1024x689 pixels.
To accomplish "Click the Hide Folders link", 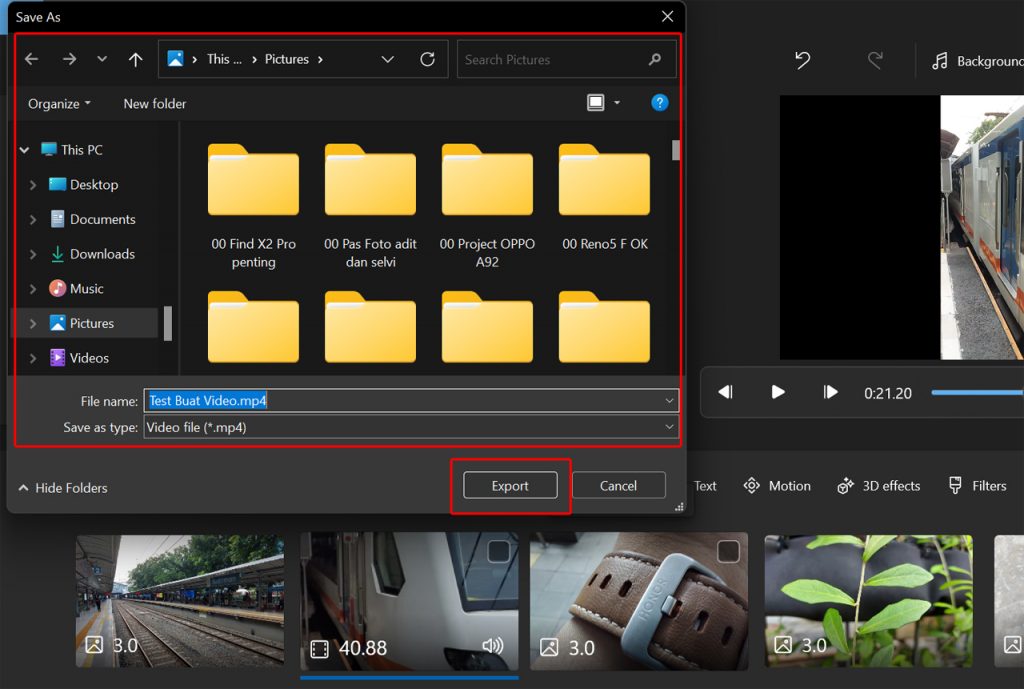I will [62, 488].
